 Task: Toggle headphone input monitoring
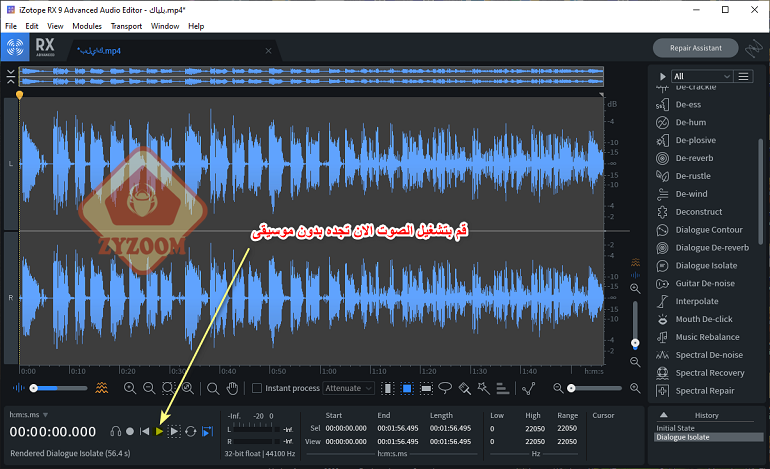coord(116,431)
